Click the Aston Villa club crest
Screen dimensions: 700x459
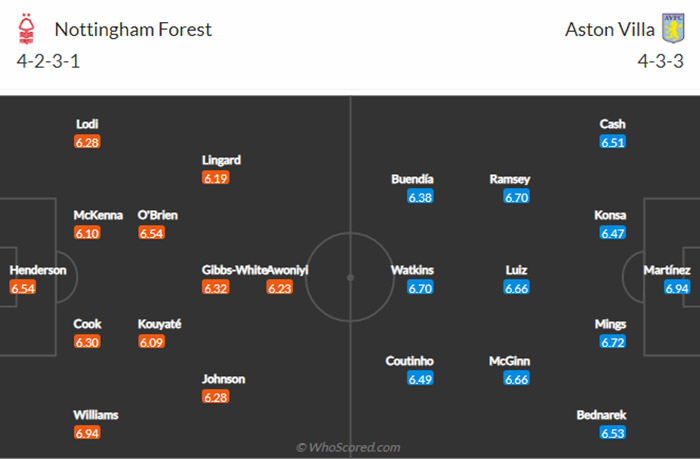point(673,28)
